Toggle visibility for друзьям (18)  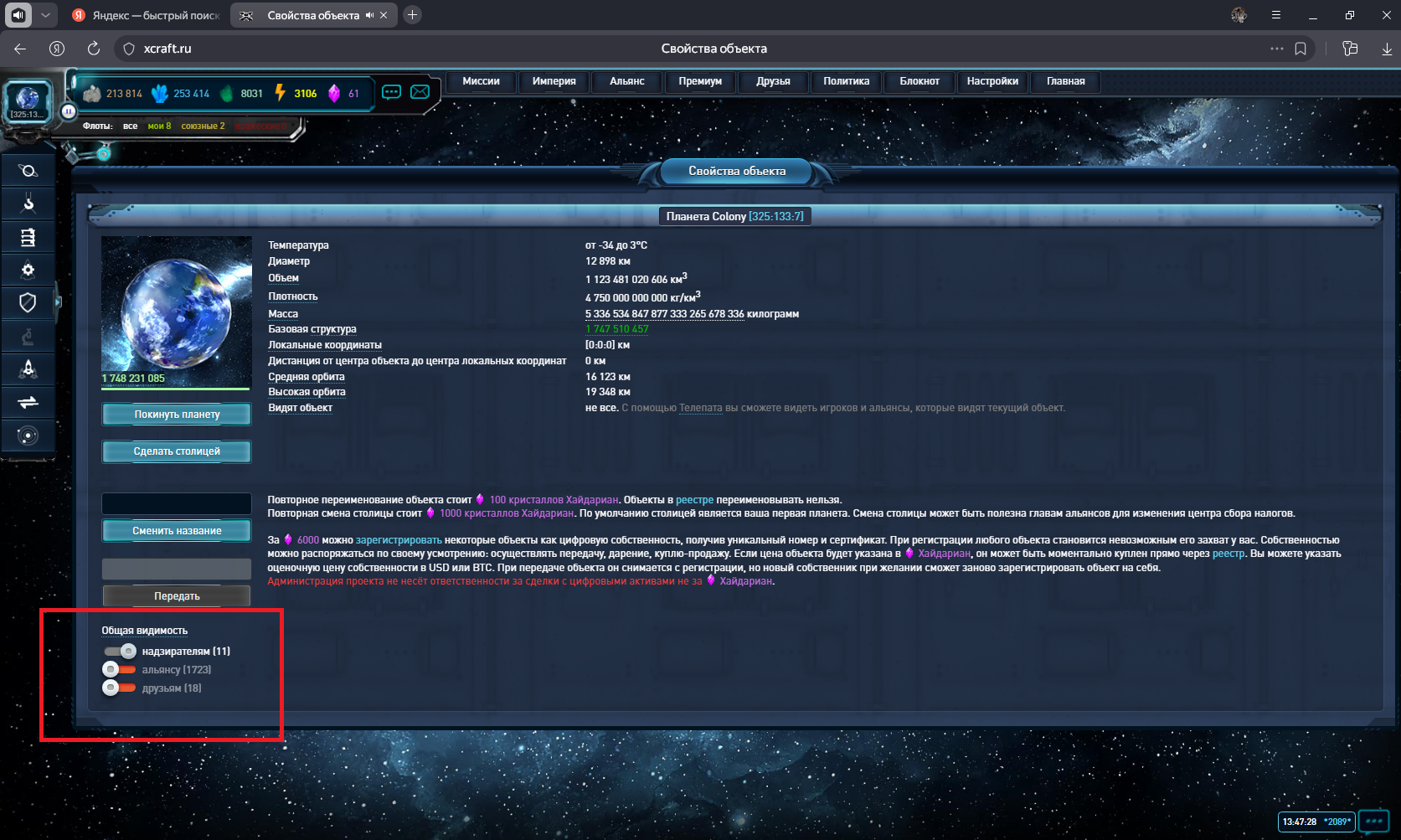pos(119,688)
